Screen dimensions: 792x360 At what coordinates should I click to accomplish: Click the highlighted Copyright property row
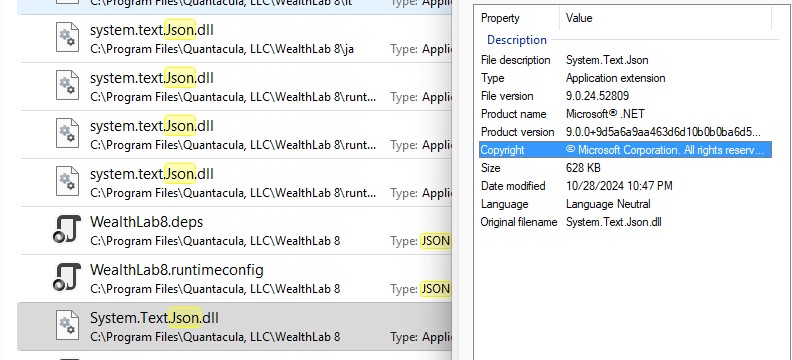tap(625, 150)
